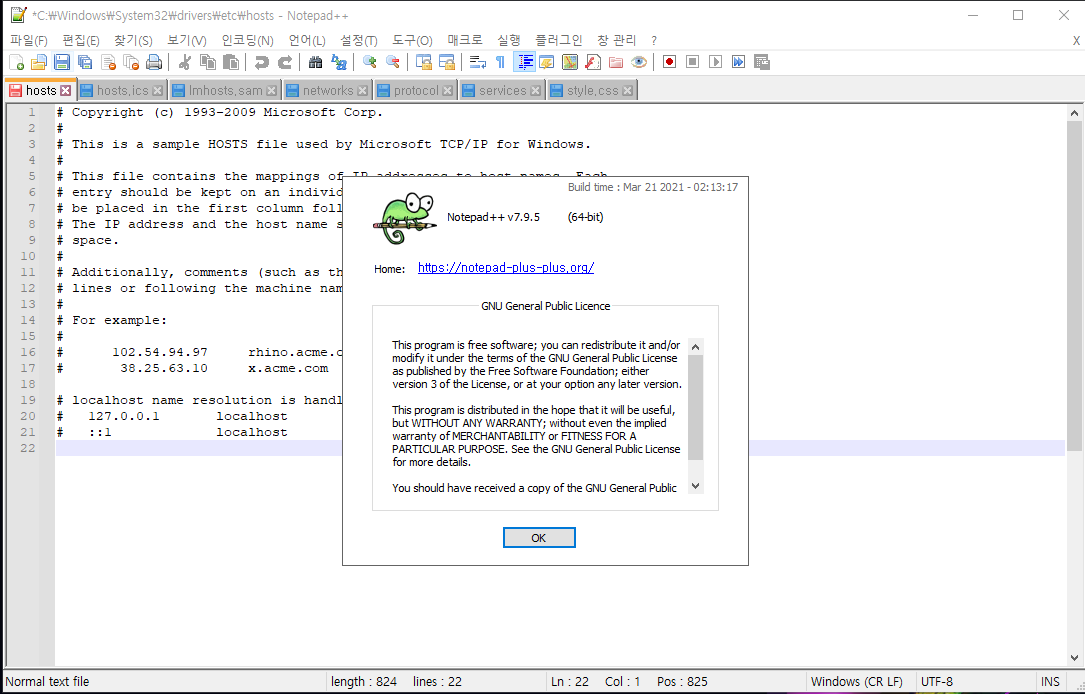This screenshot has width=1085, height=694.
Task: Toggle synchronize horizontal scrolling icon
Action: point(447,62)
